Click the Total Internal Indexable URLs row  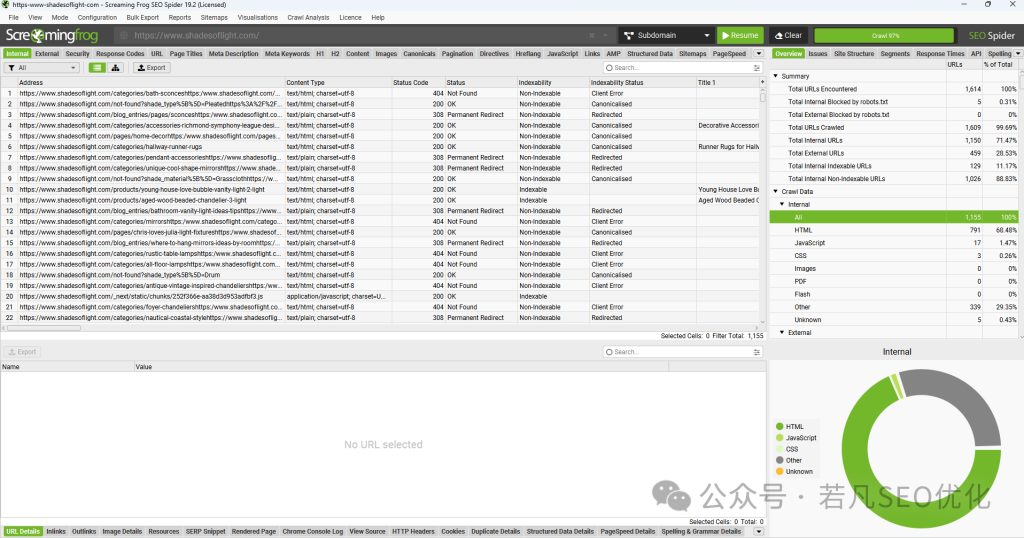(x=893, y=166)
